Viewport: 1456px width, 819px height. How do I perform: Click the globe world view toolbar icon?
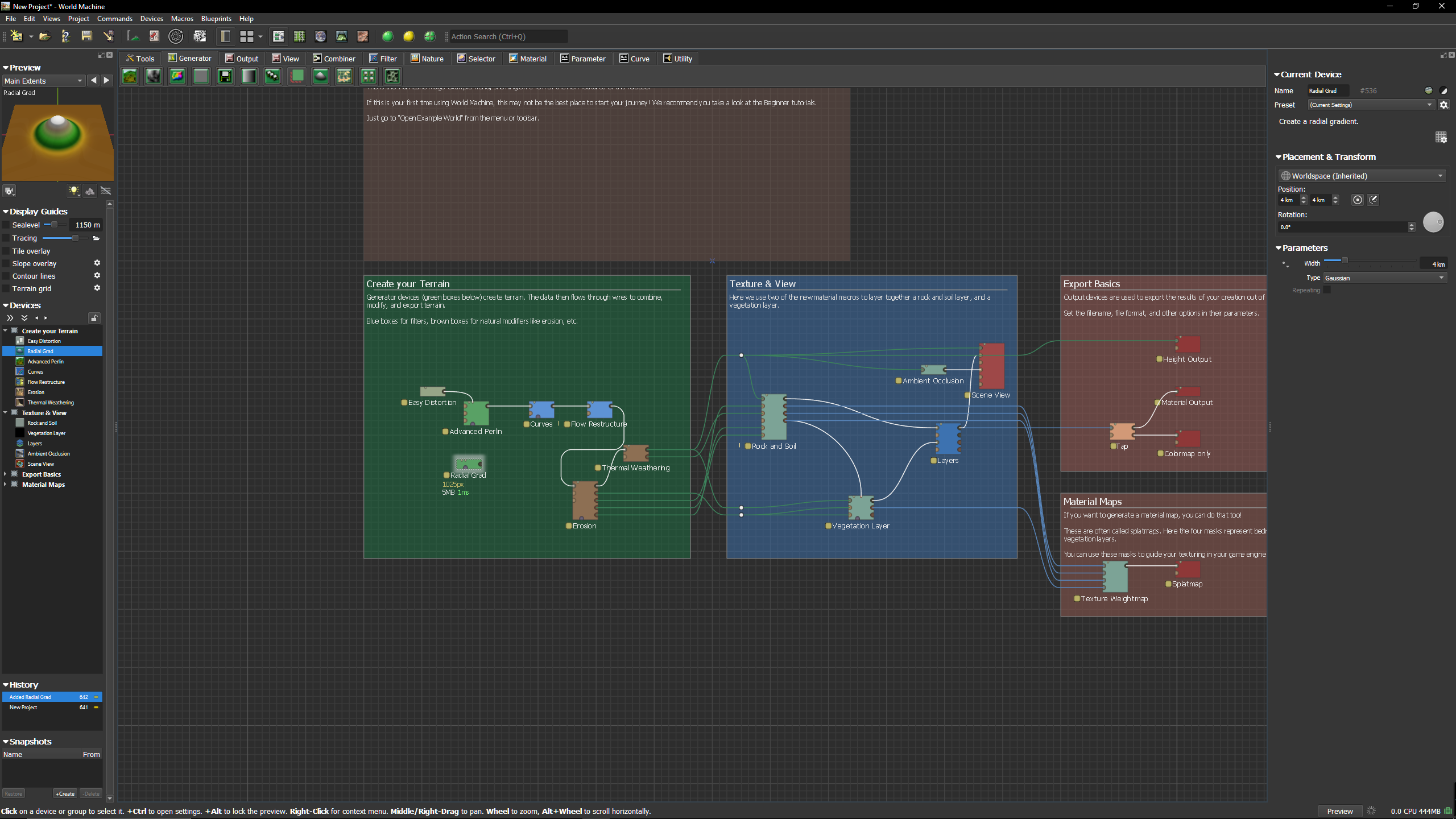321,36
